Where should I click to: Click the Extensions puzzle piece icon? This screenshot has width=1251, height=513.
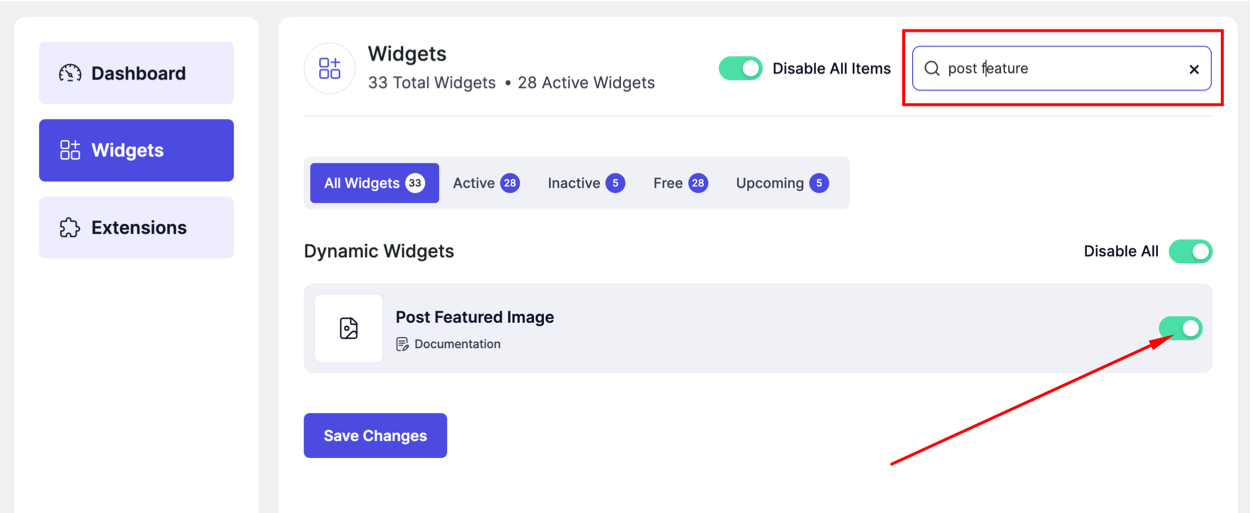pos(70,228)
